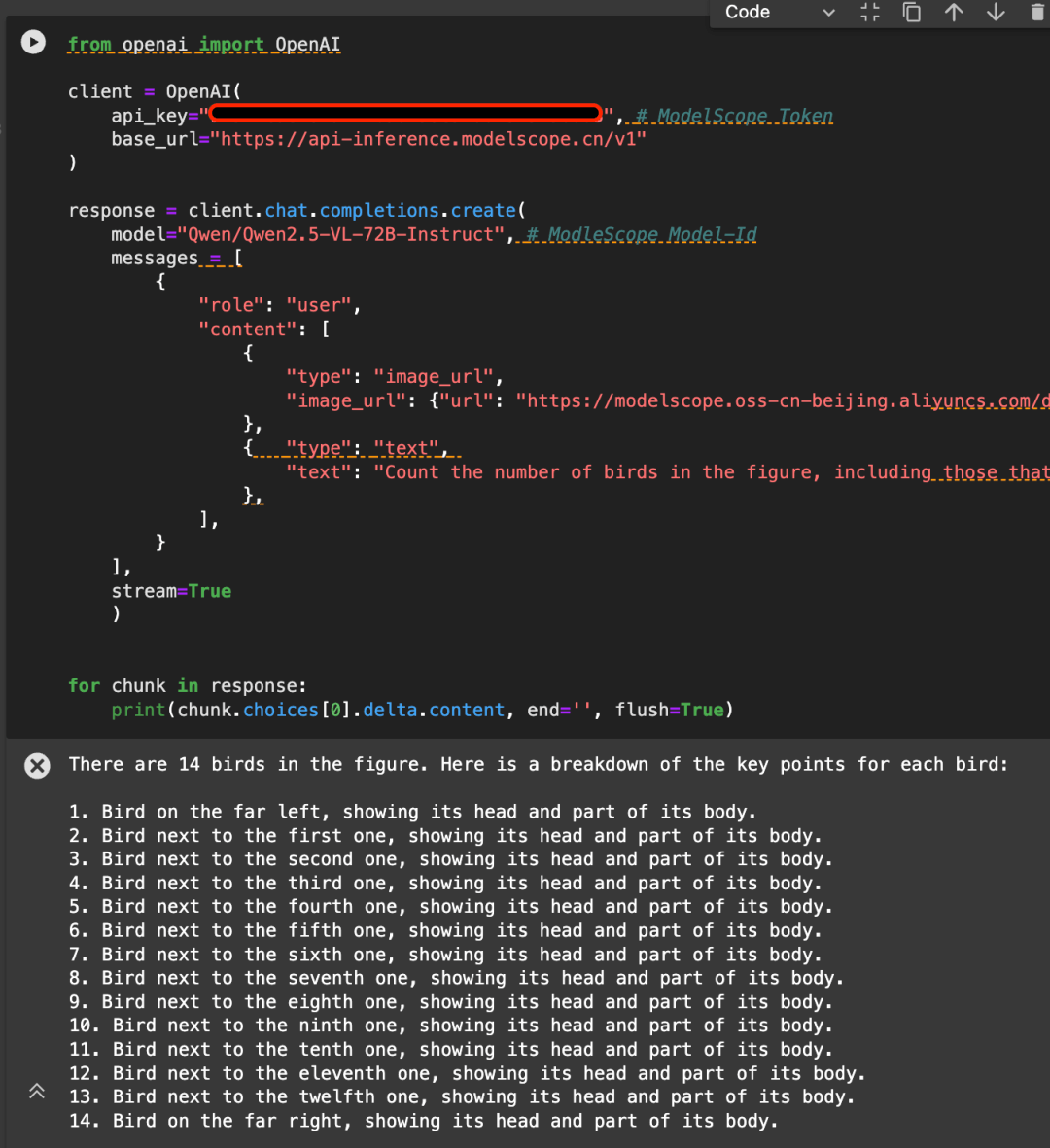Click output line 1 'Bird on the far left'
This screenshot has height=1148, width=1050.
click(x=412, y=812)
